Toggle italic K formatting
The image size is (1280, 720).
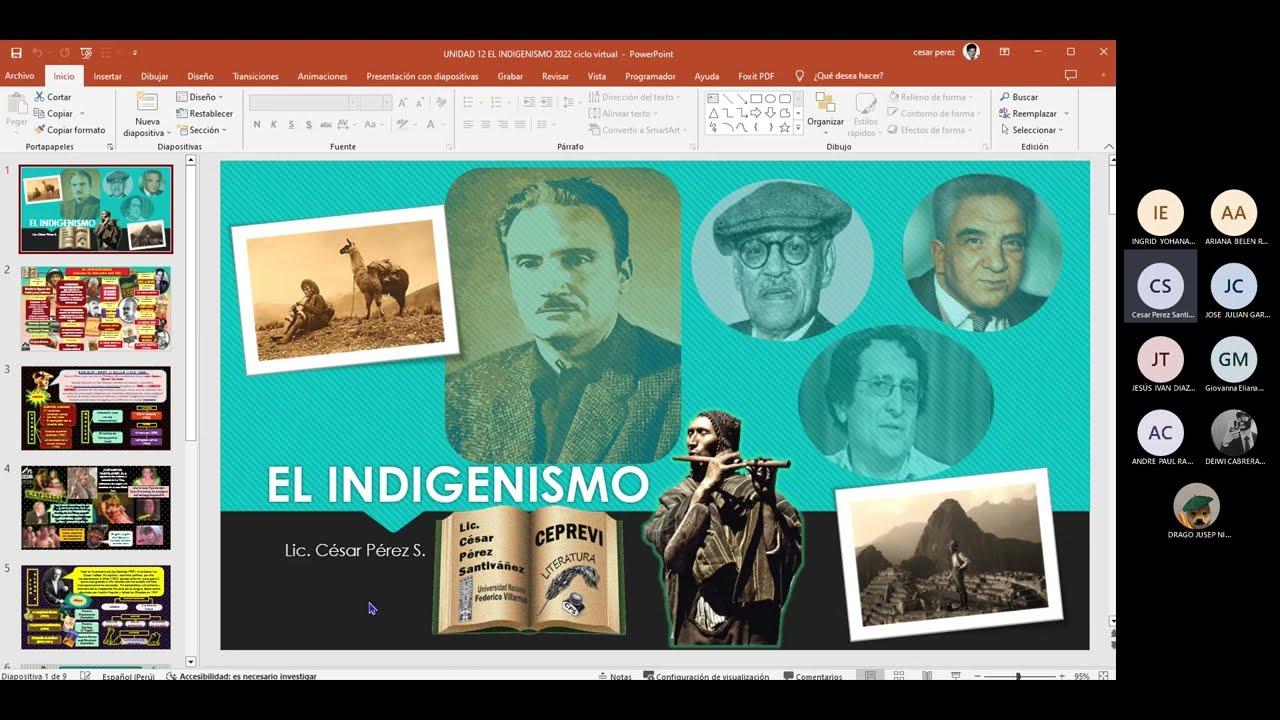pyautogui.click(x=274, y=125)
